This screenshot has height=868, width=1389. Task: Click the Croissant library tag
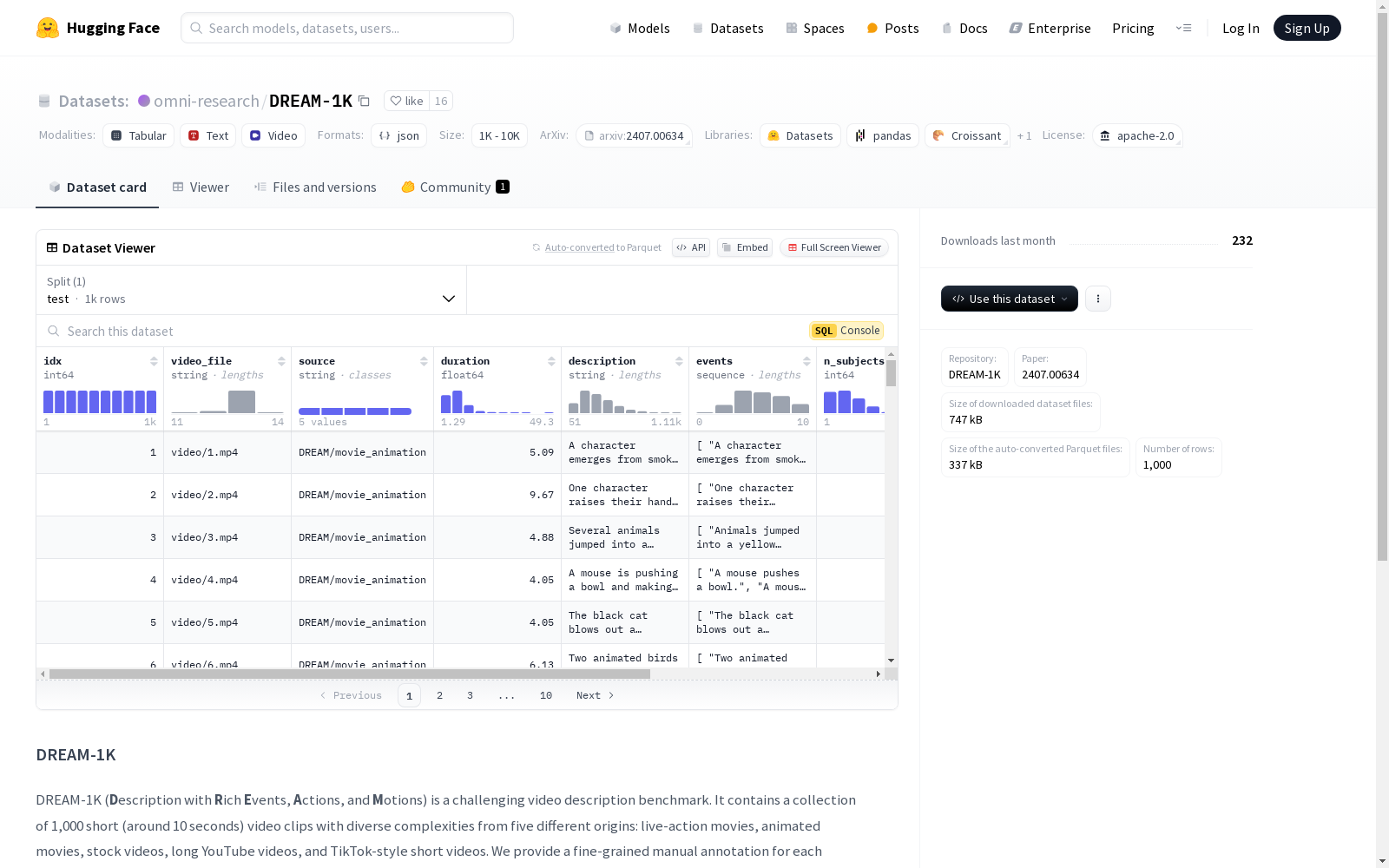(x=967, y=135)
